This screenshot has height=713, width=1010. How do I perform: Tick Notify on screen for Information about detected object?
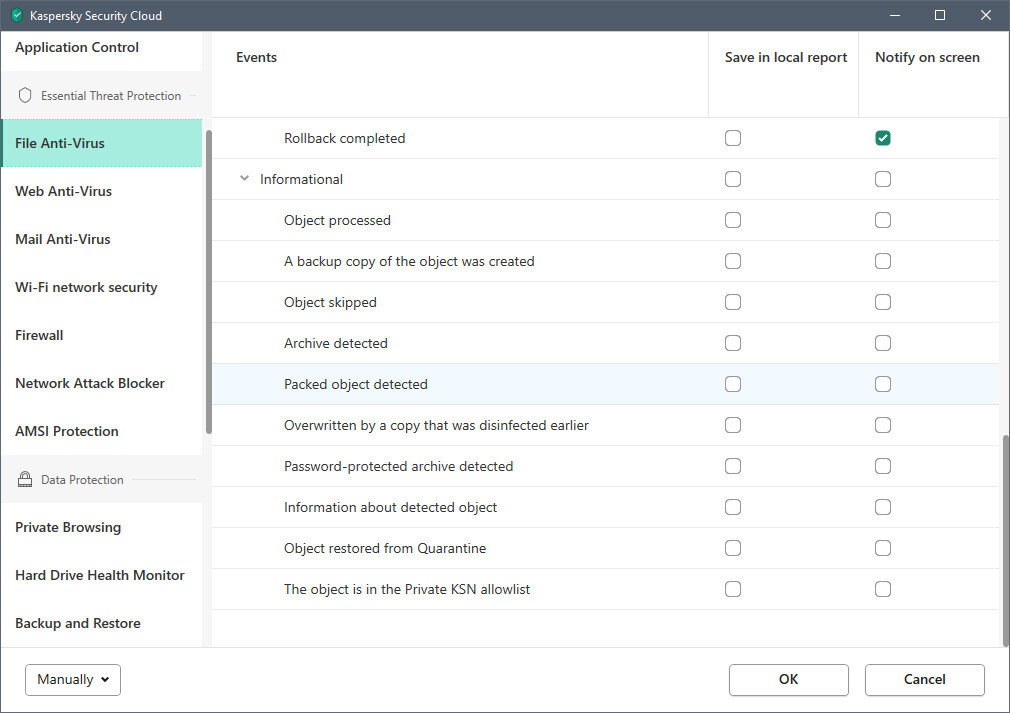(x=883, y=507)
